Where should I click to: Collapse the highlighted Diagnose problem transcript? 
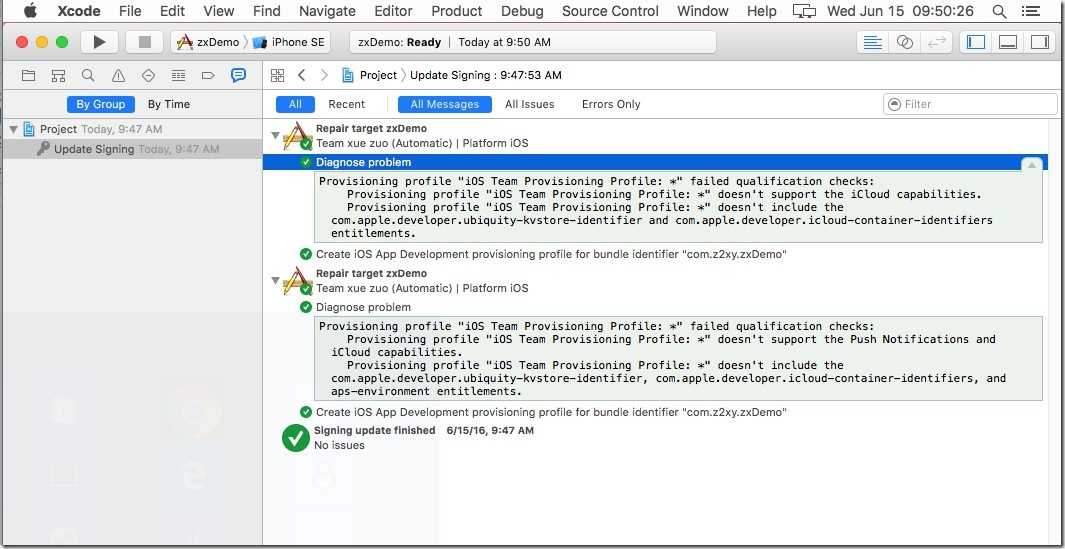click(x=1031, y=164)
